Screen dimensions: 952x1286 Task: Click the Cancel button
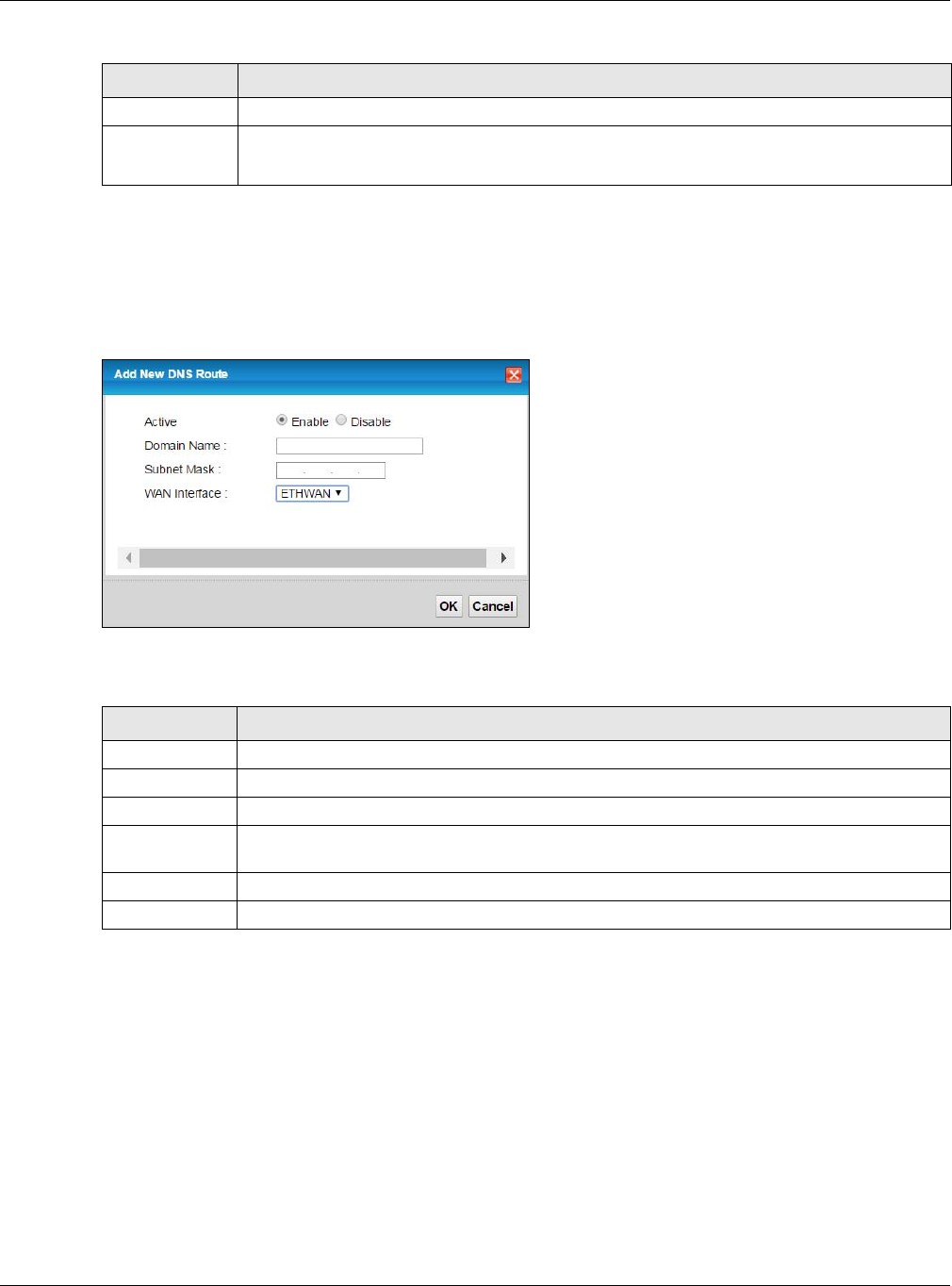pyautogui.click(x=493, y=606)
